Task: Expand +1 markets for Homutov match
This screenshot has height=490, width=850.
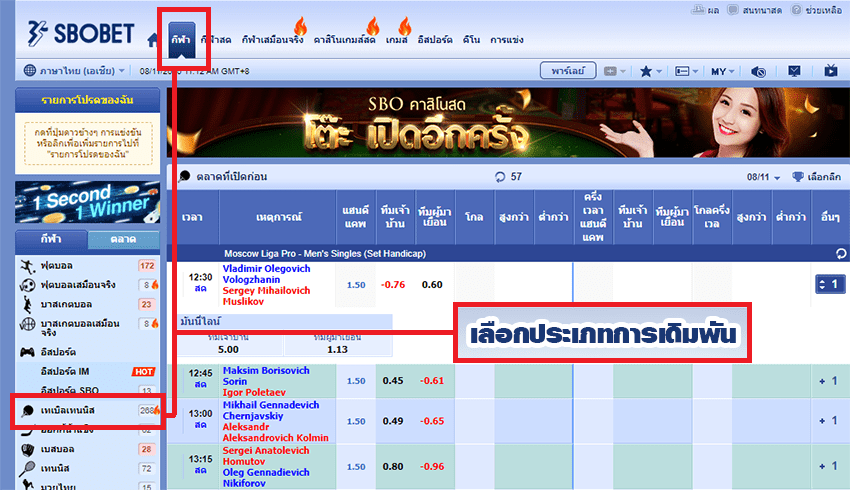Action: (x=829, y=466)
